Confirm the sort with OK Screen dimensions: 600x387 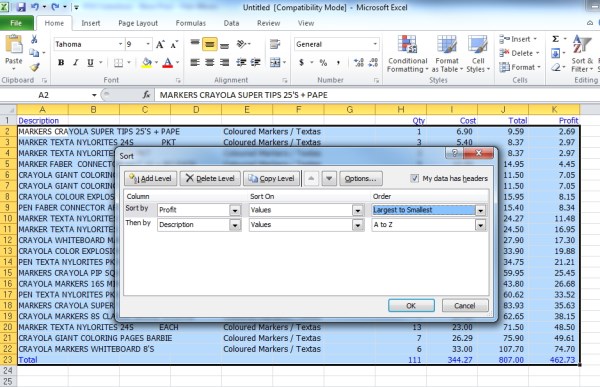click(411, 305)
